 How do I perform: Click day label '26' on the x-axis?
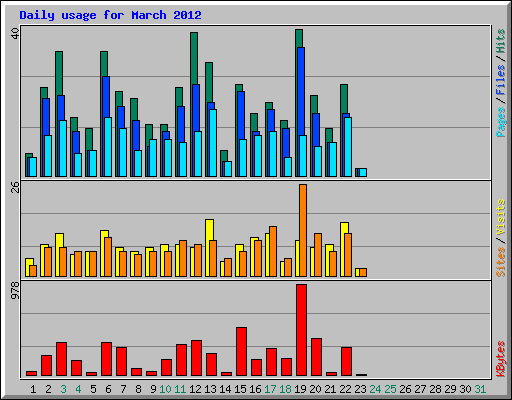pos(405,389)
